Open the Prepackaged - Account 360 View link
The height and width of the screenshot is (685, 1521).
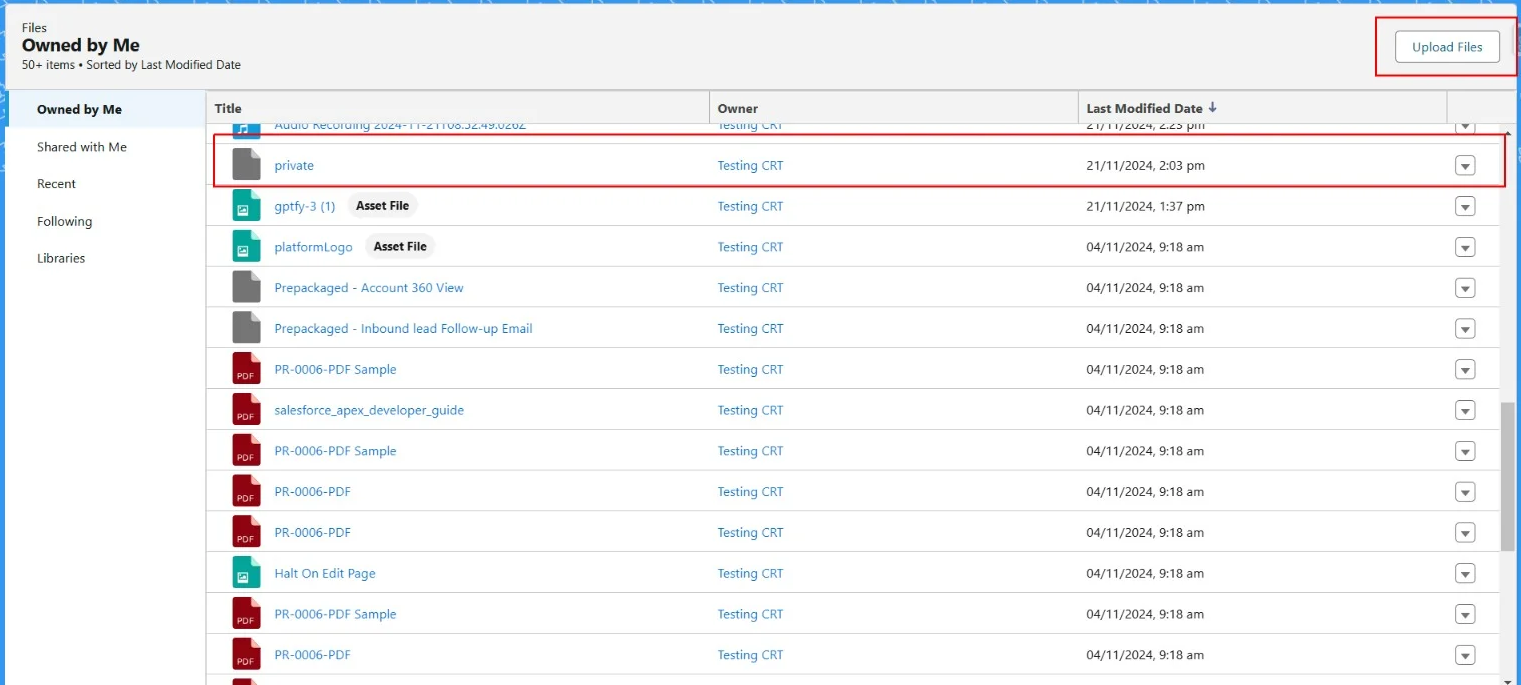(369, 288)
